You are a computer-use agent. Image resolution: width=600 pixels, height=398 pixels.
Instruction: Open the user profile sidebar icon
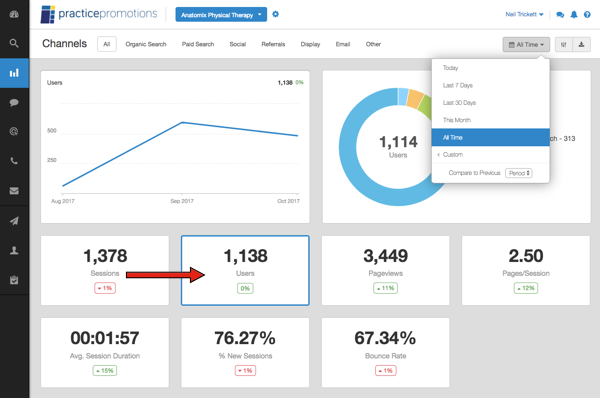click(14, 250)
